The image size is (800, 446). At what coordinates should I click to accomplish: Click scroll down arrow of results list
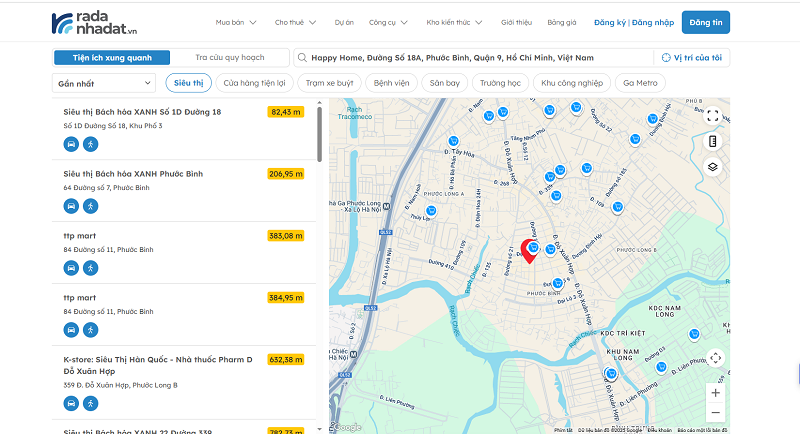(319, 429)
